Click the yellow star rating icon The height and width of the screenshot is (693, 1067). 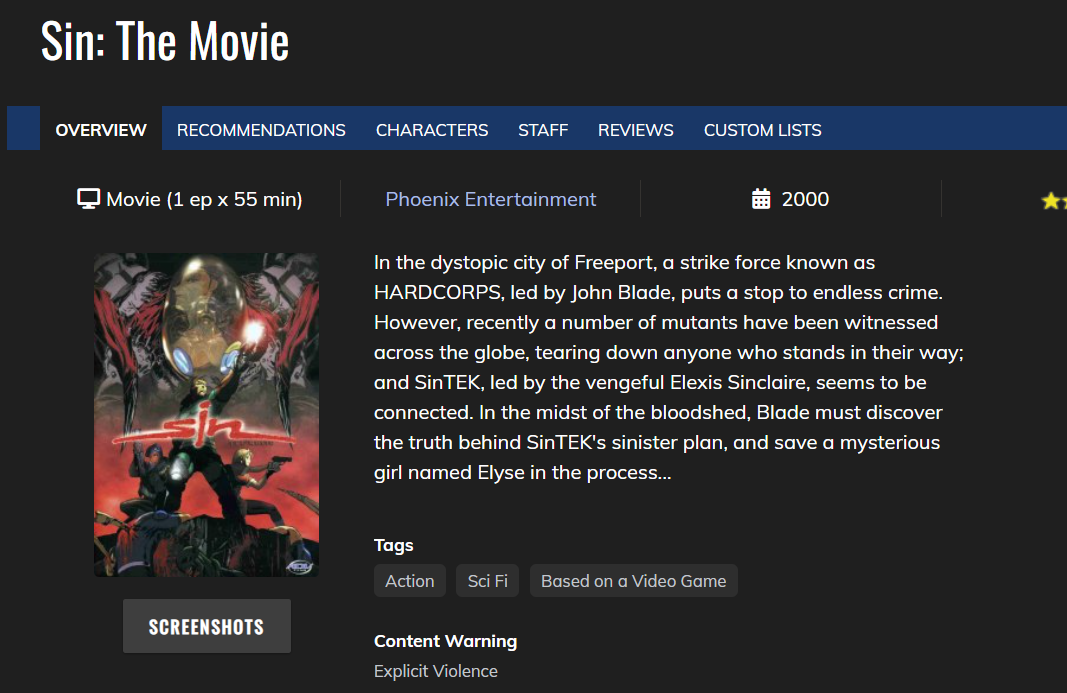click(1051, 201)
